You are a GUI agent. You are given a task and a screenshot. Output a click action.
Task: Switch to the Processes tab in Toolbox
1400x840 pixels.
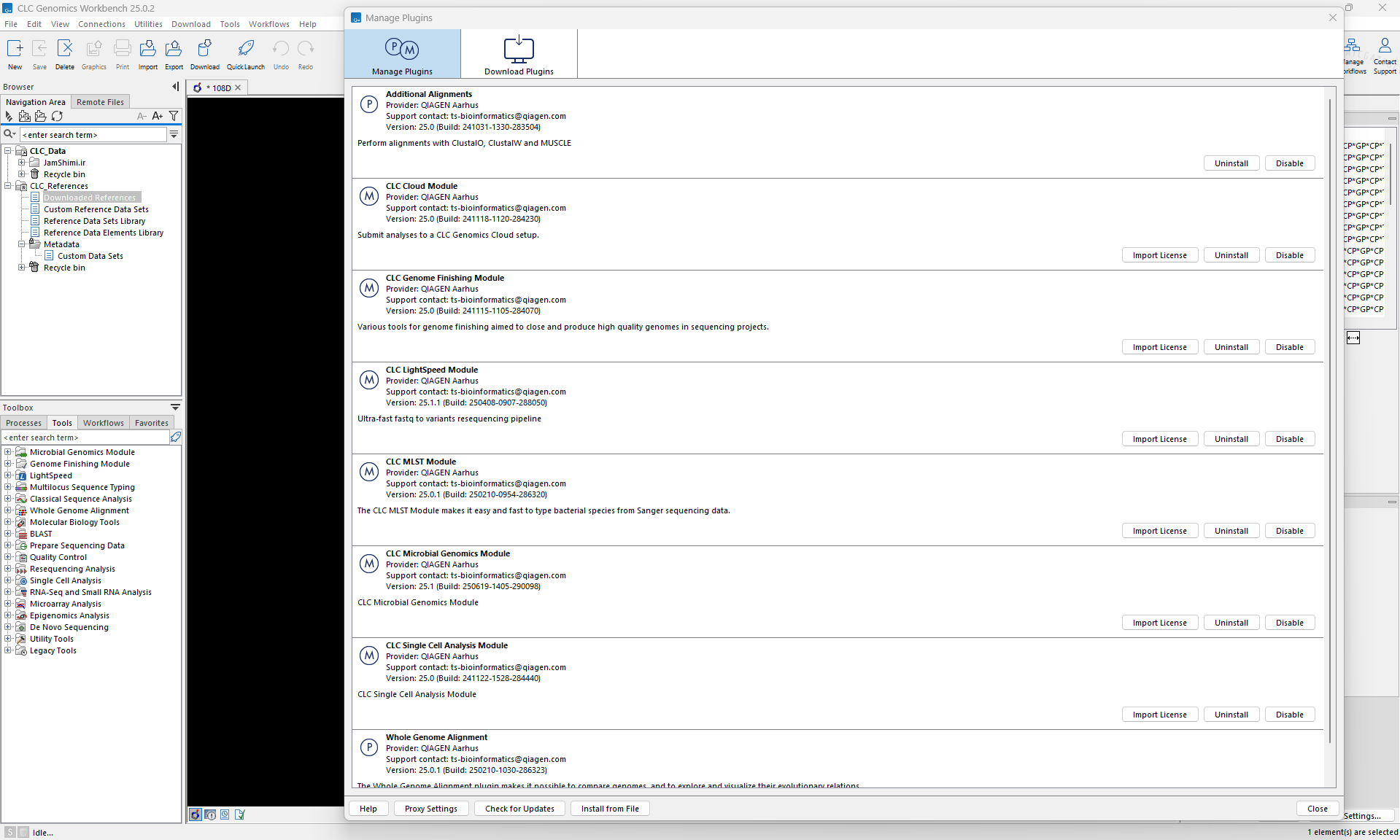pos(24,423)
